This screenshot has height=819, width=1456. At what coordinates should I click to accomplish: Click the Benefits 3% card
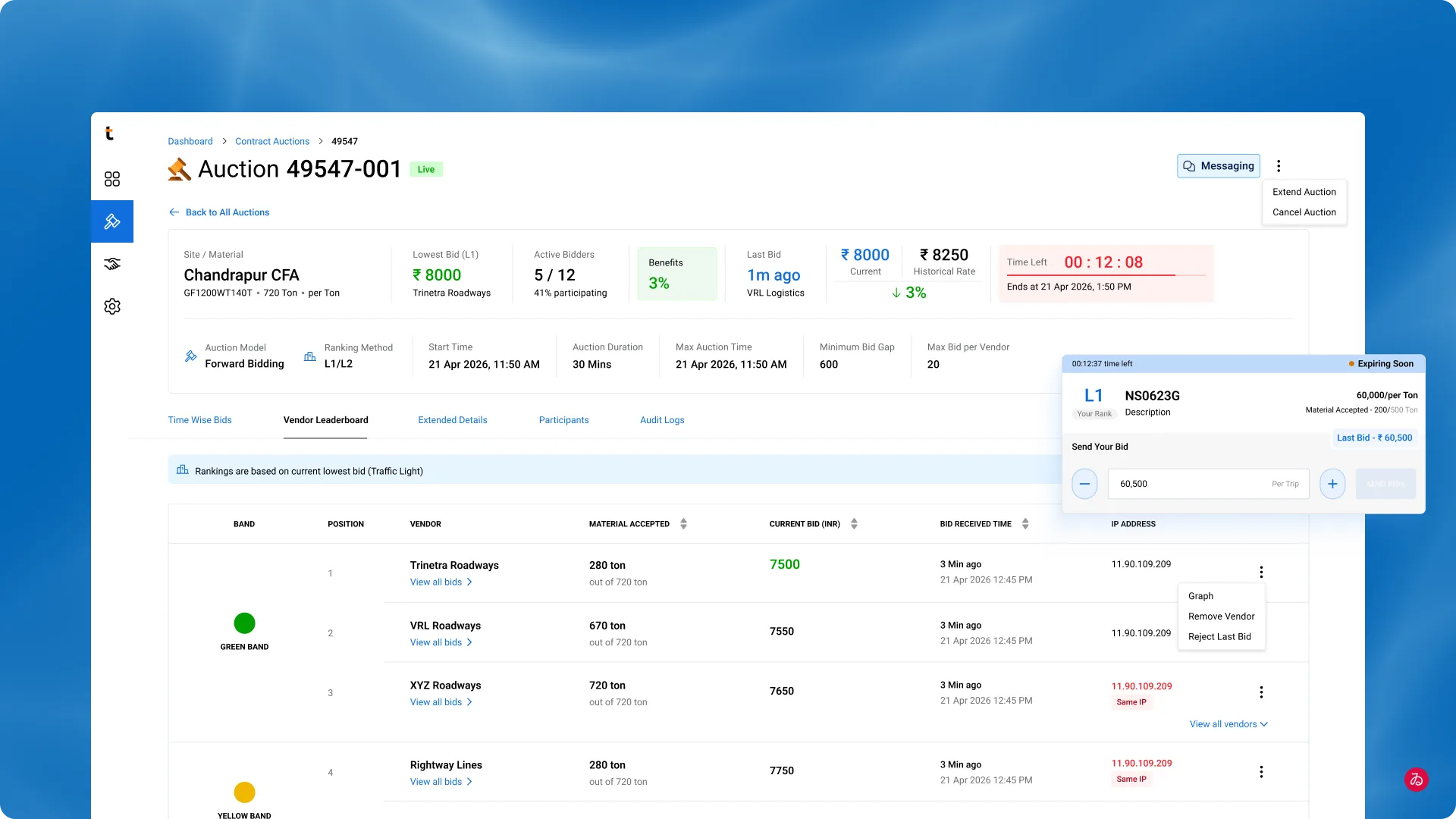pyautogui.click(x=677, y=274)
